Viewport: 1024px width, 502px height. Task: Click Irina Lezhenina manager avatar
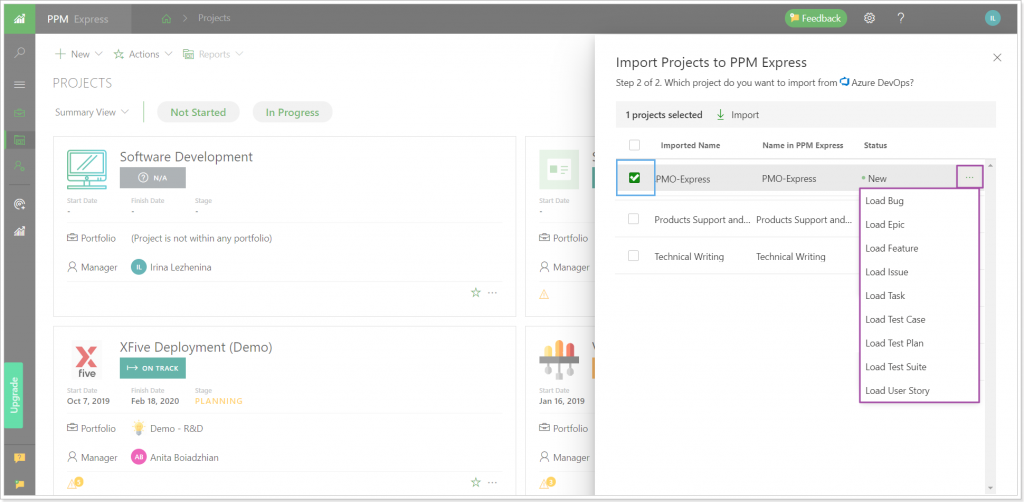click(x=138, y=267)
